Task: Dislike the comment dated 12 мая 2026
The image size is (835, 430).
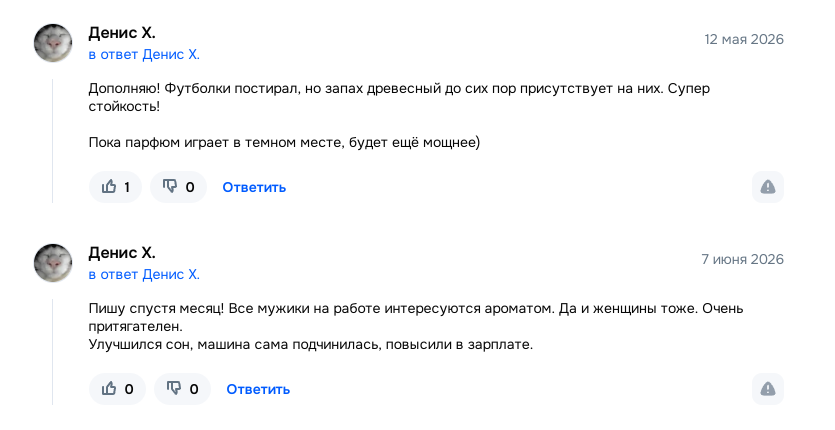Action: [x=178, y=187]
